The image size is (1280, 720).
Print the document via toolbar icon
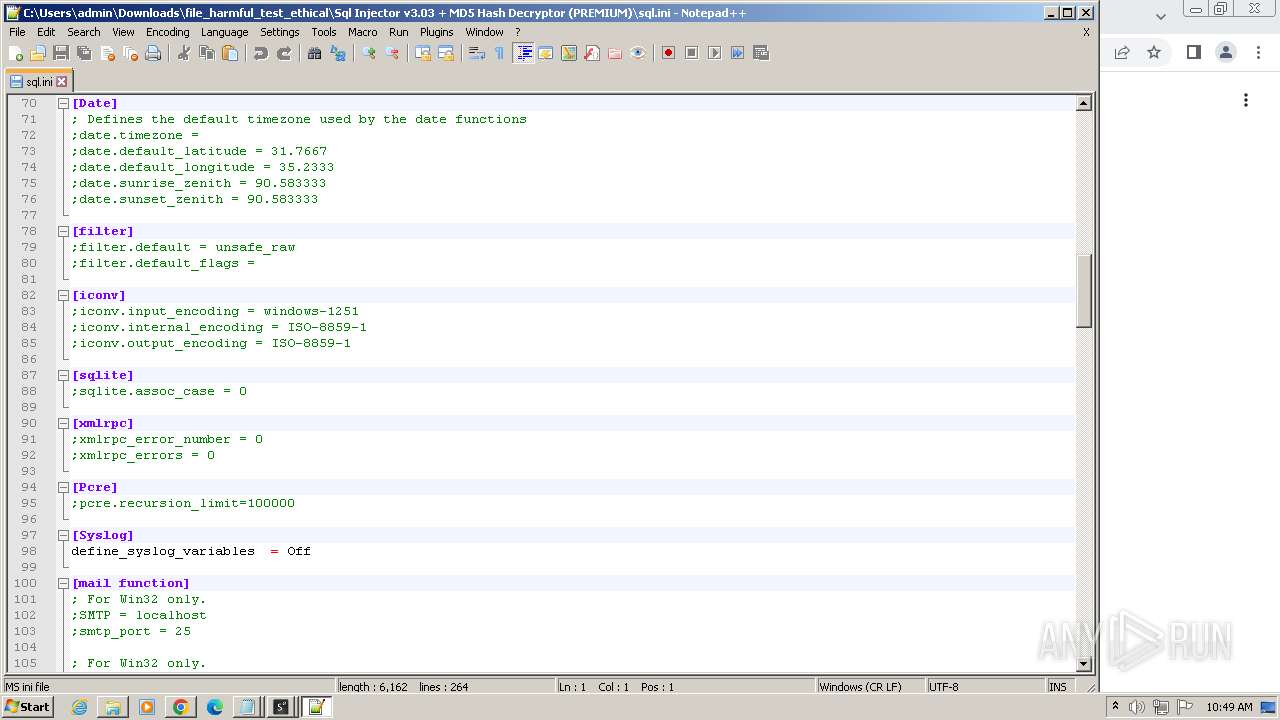coord(153,53)
